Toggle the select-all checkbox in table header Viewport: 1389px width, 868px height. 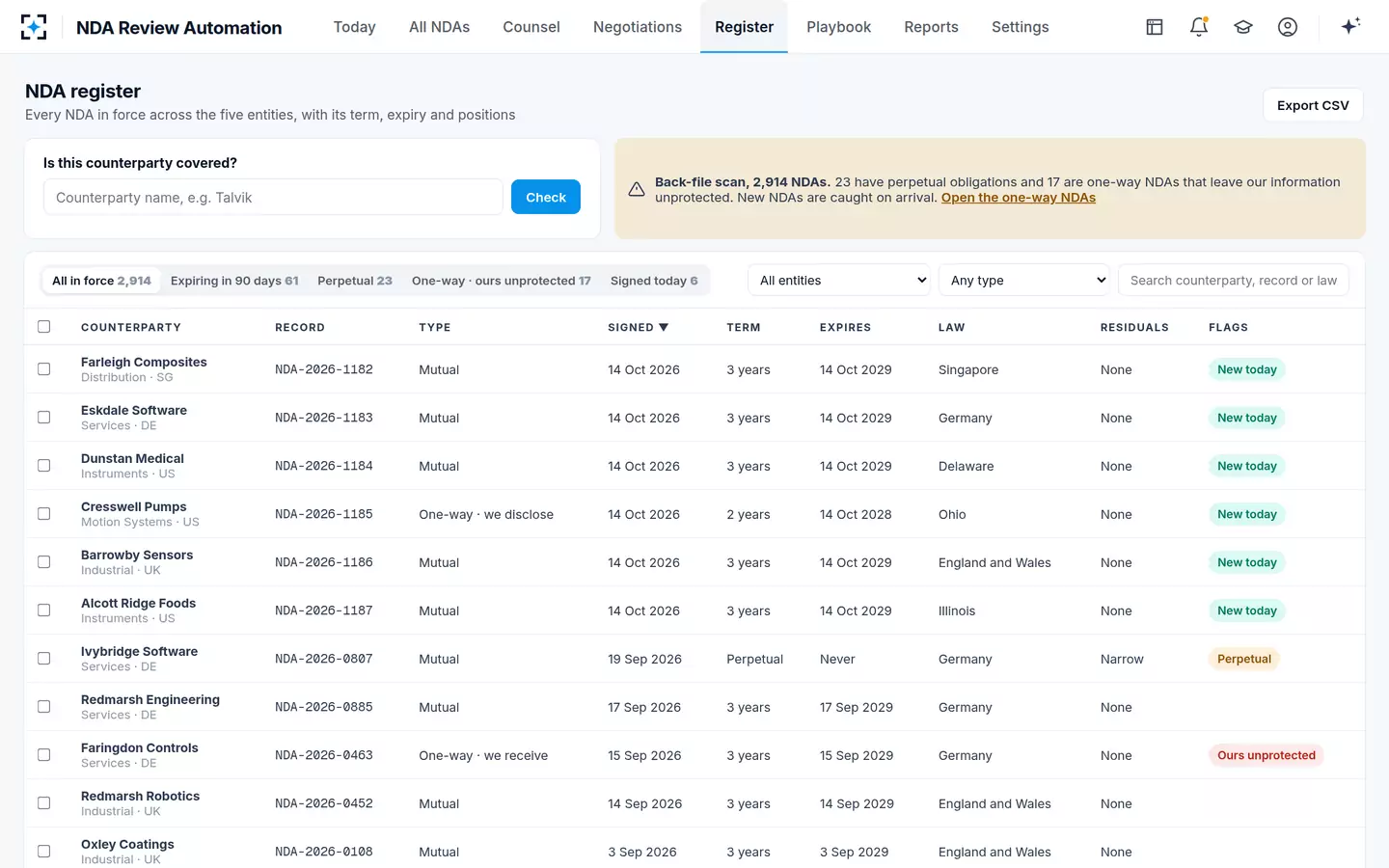point(43,327)
